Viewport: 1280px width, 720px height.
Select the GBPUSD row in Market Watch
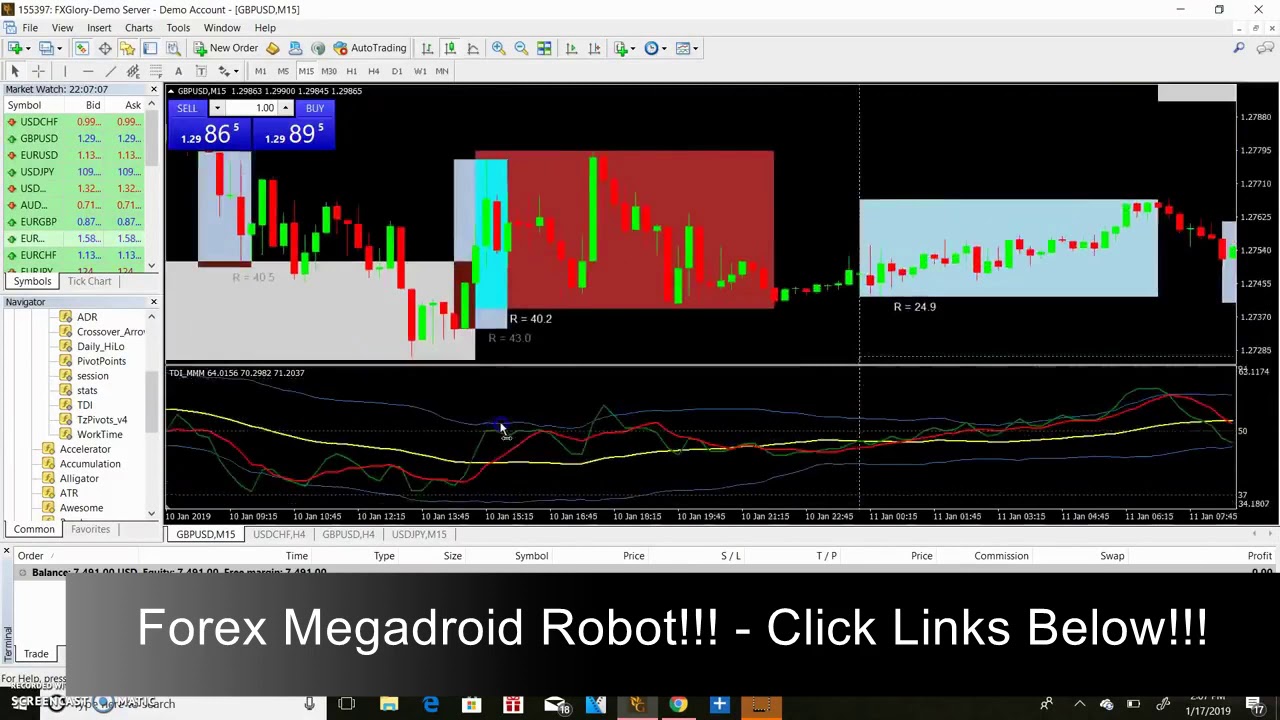75,139
